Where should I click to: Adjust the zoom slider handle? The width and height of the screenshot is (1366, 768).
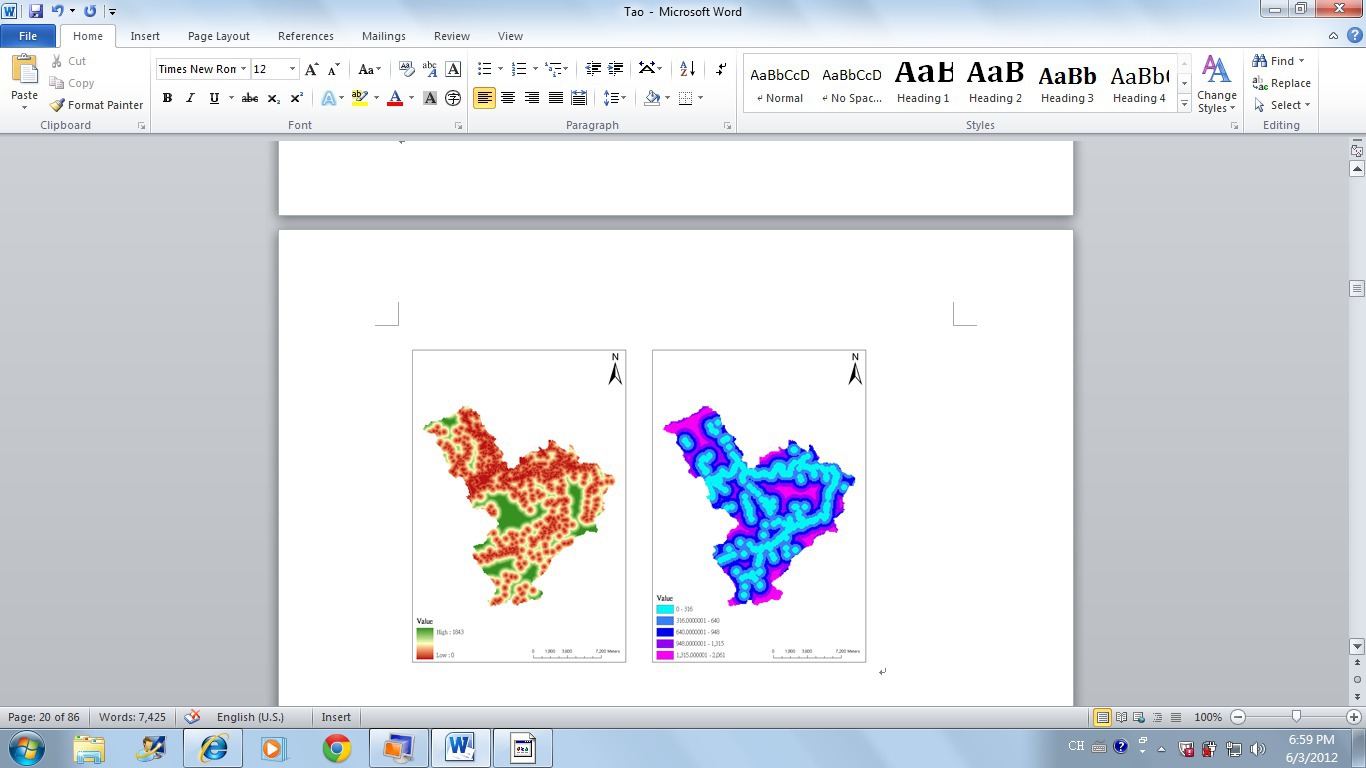pyautogui.click(x=1296, y=717)
